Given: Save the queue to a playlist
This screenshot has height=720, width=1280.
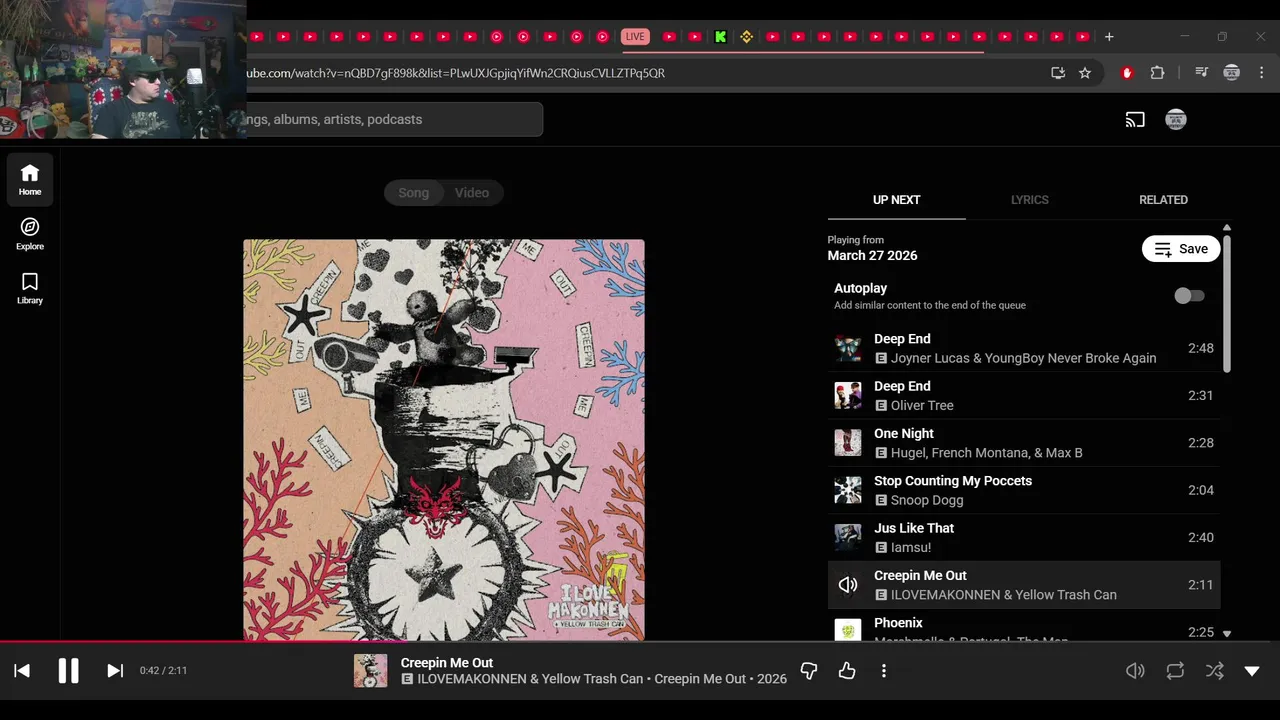Looking at the screenshot, I should coord(1181,249).
